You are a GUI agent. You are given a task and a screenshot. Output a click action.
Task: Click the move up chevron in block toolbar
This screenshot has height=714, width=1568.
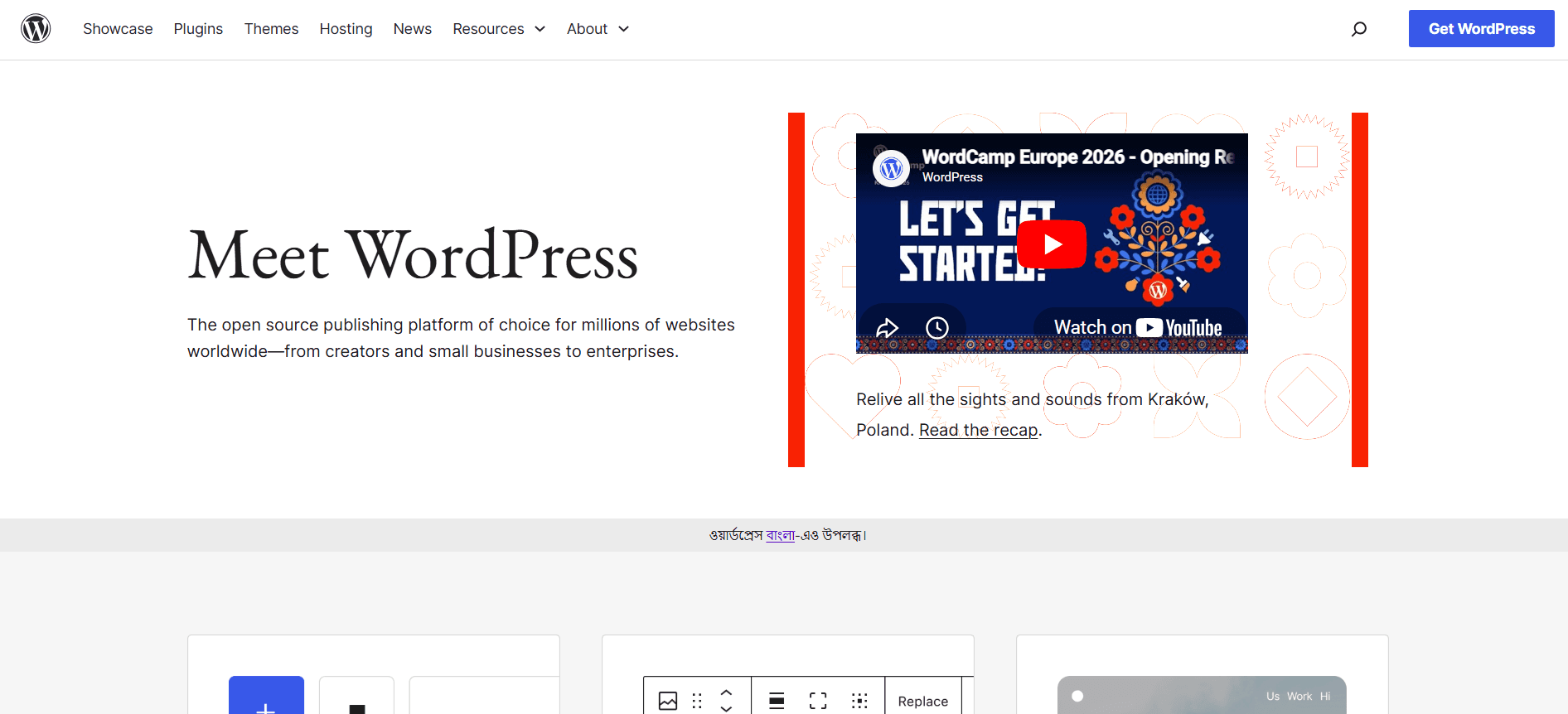(x=726, y=692)
